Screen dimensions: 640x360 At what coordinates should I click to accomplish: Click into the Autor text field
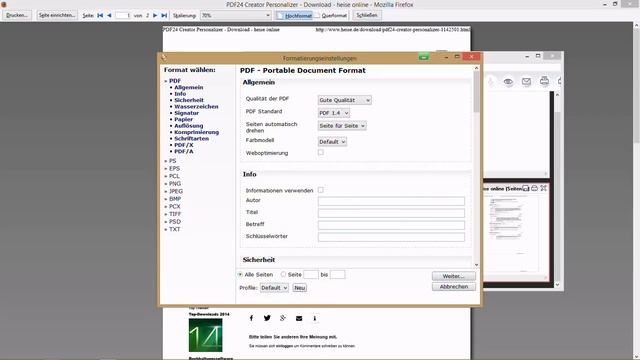click(x=391, y=201)
